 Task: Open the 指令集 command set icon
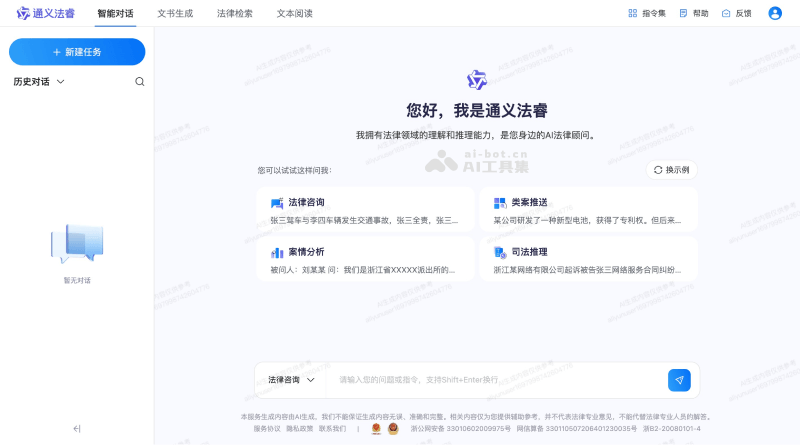pos(632,13)
